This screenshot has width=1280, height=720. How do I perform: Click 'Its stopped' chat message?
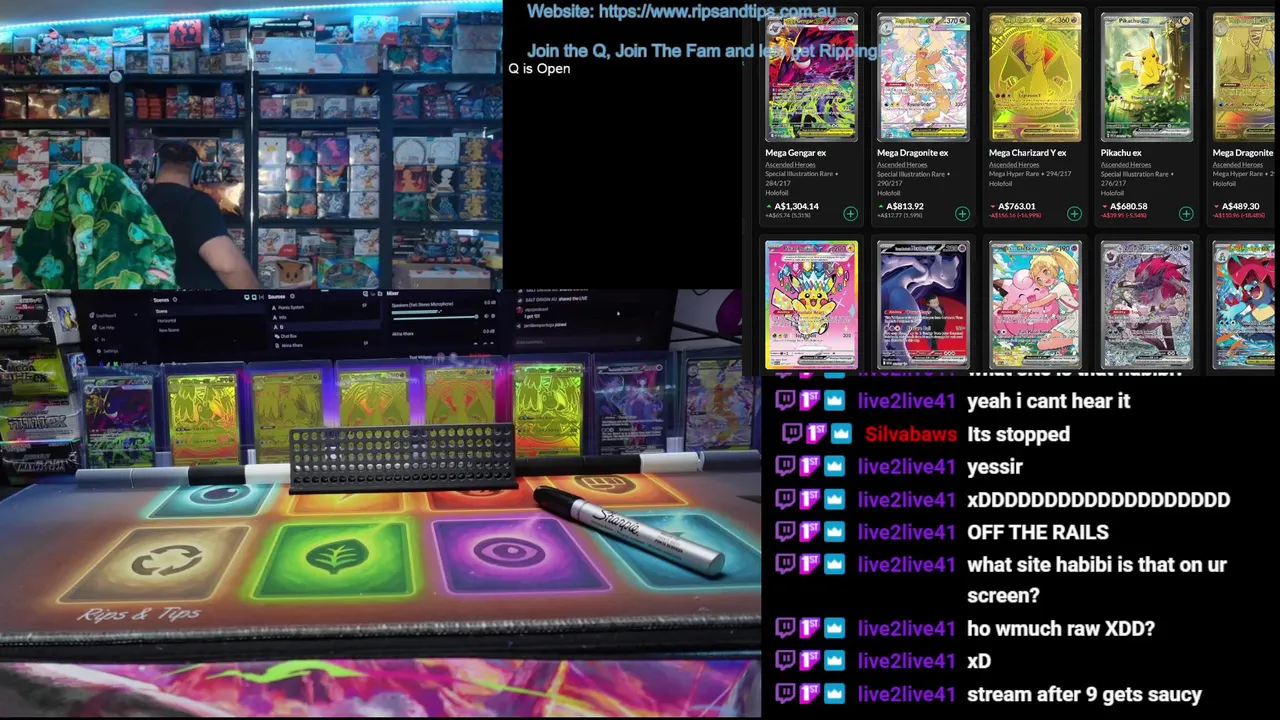point(1018,434)
